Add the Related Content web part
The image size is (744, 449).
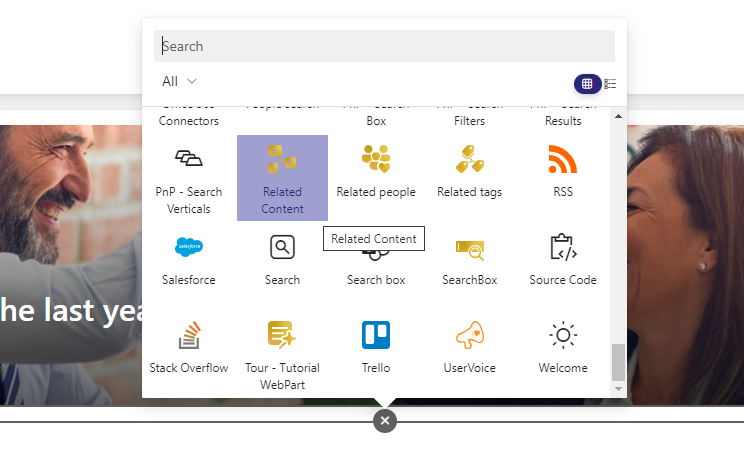[282, 178]
